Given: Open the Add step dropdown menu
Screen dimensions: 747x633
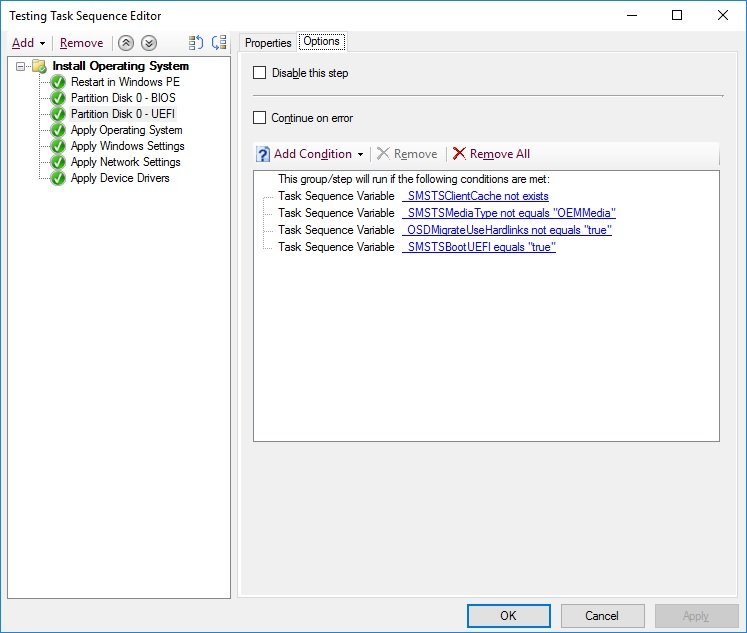Looking at the screenshot, I should click(x=28, y=43).
